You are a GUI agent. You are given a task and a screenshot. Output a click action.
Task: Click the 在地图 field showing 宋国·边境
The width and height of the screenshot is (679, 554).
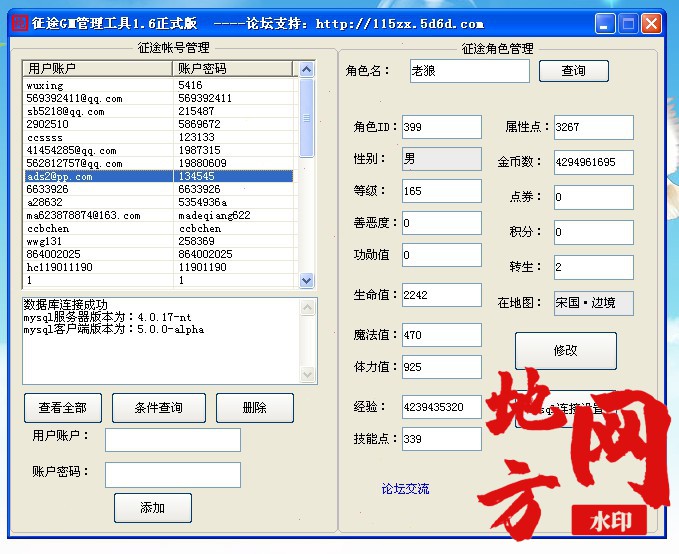[594, 303]
